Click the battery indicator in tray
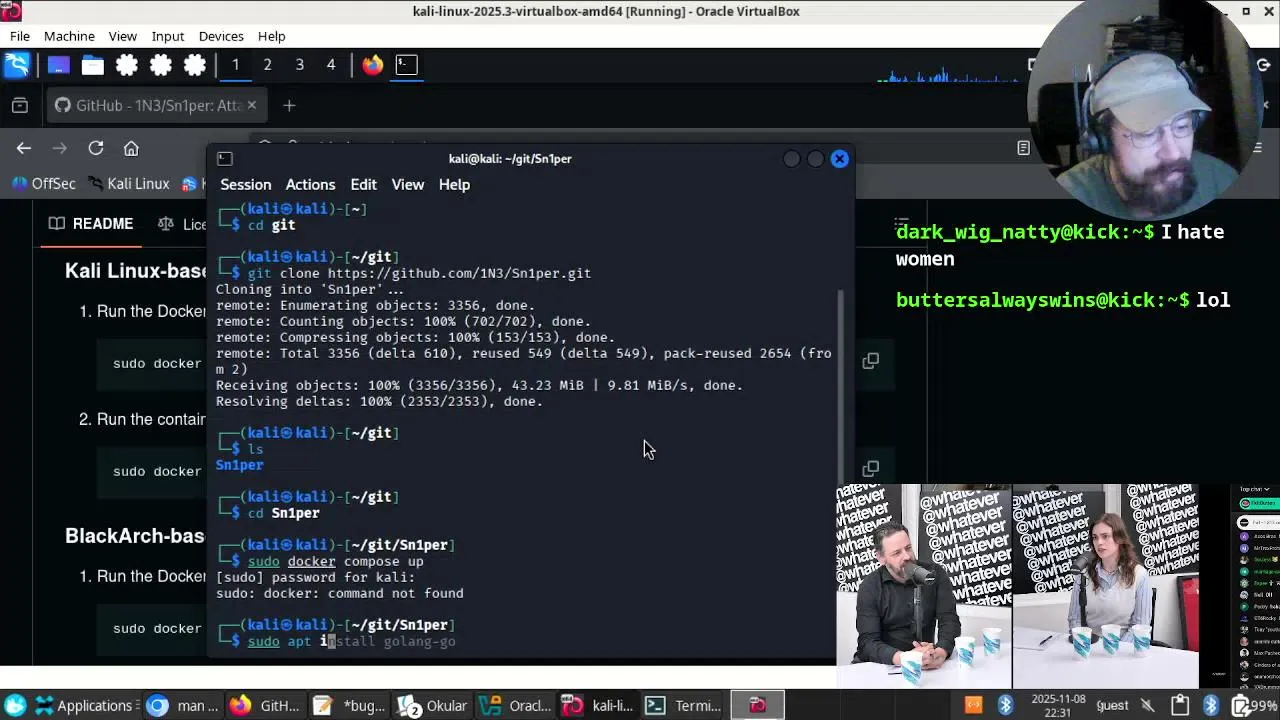The width and height of the screenshot is (1280, 720). click(1254, 706)
